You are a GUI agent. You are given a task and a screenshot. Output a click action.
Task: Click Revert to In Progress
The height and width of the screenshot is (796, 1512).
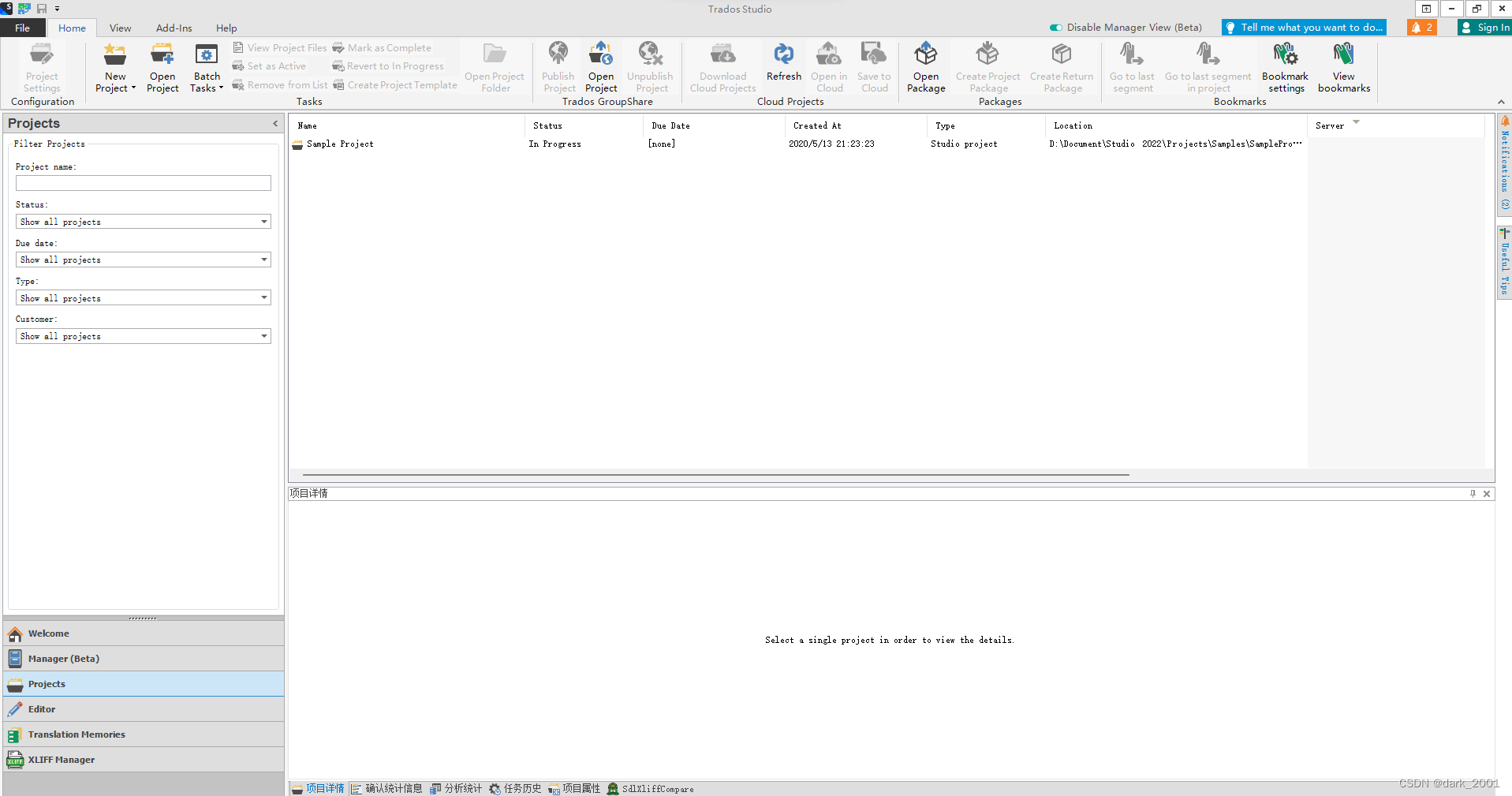388,66
